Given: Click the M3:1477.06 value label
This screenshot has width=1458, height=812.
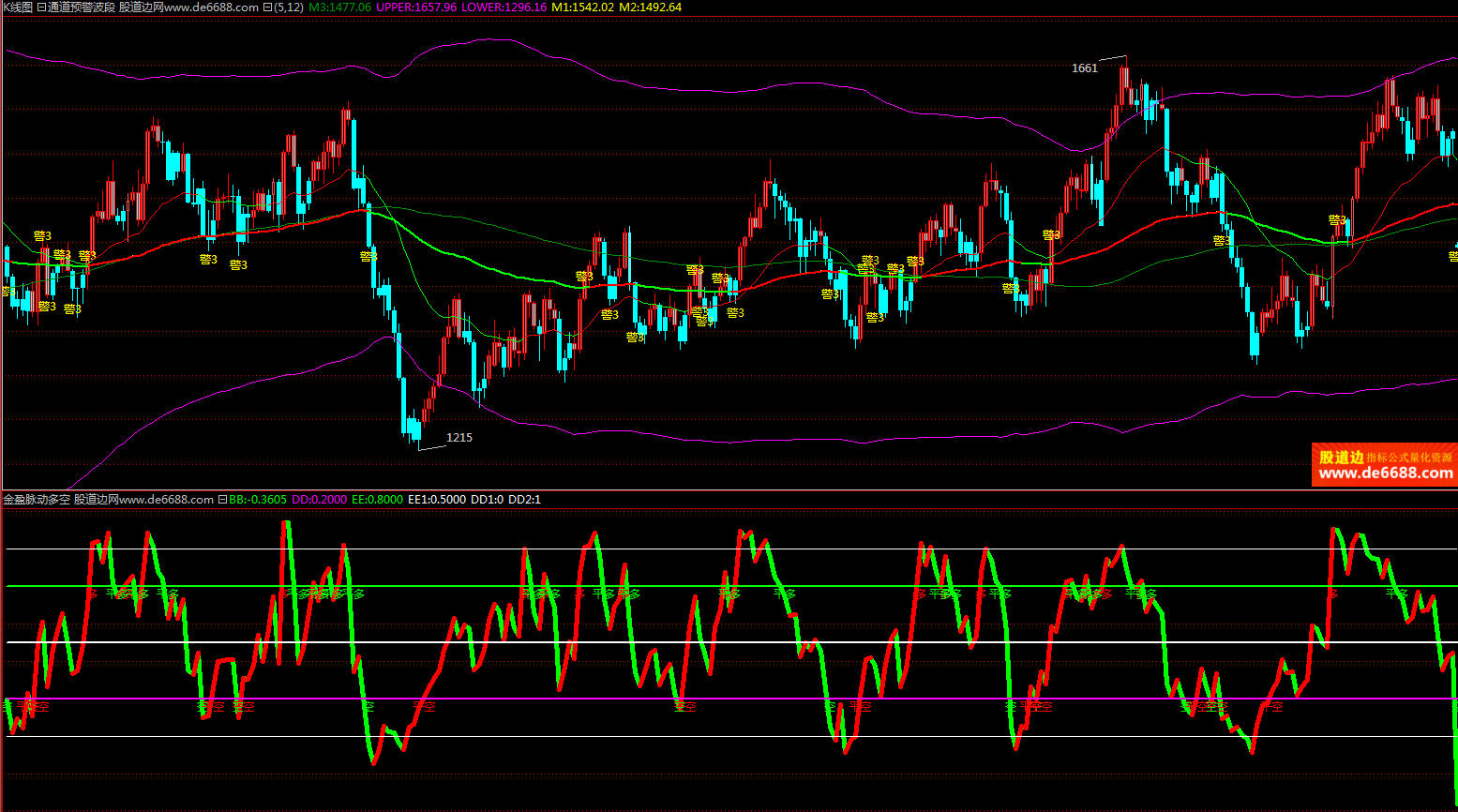Looking at the screenshot, I should tap(339, 7).
